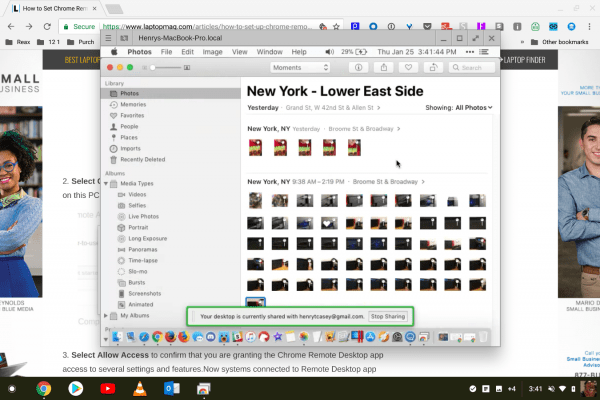Collapse the Media Types album group
This screenshot has height=400, width=600.
coord(106,184)
